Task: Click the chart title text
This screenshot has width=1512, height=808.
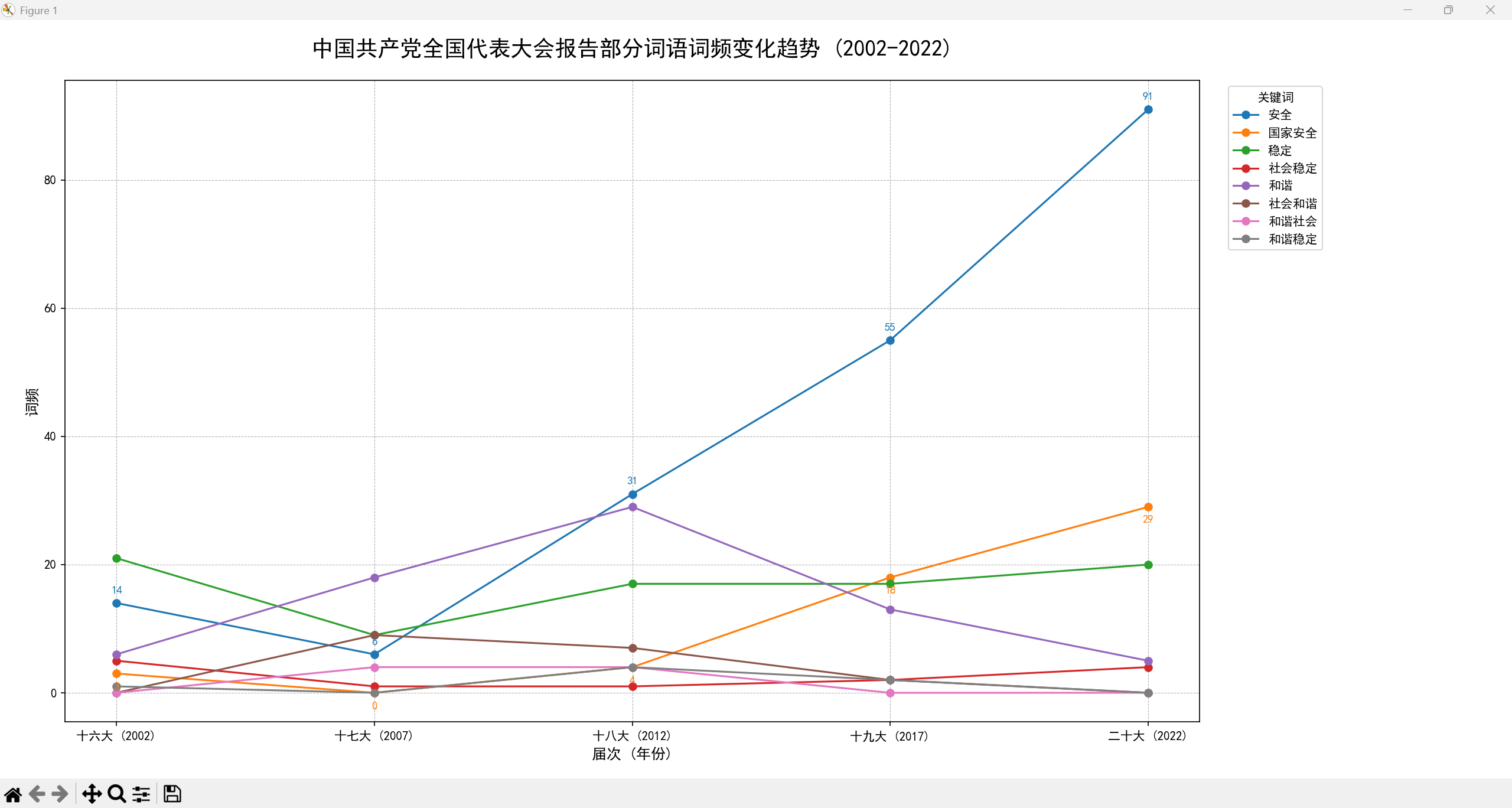Action: [631, 48]
